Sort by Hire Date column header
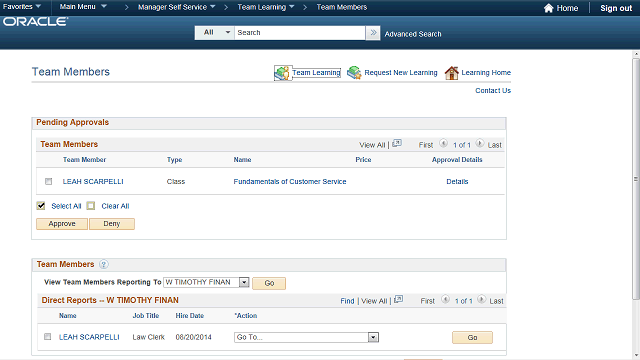The image size is (640, 360). click(x=190, y=316)
